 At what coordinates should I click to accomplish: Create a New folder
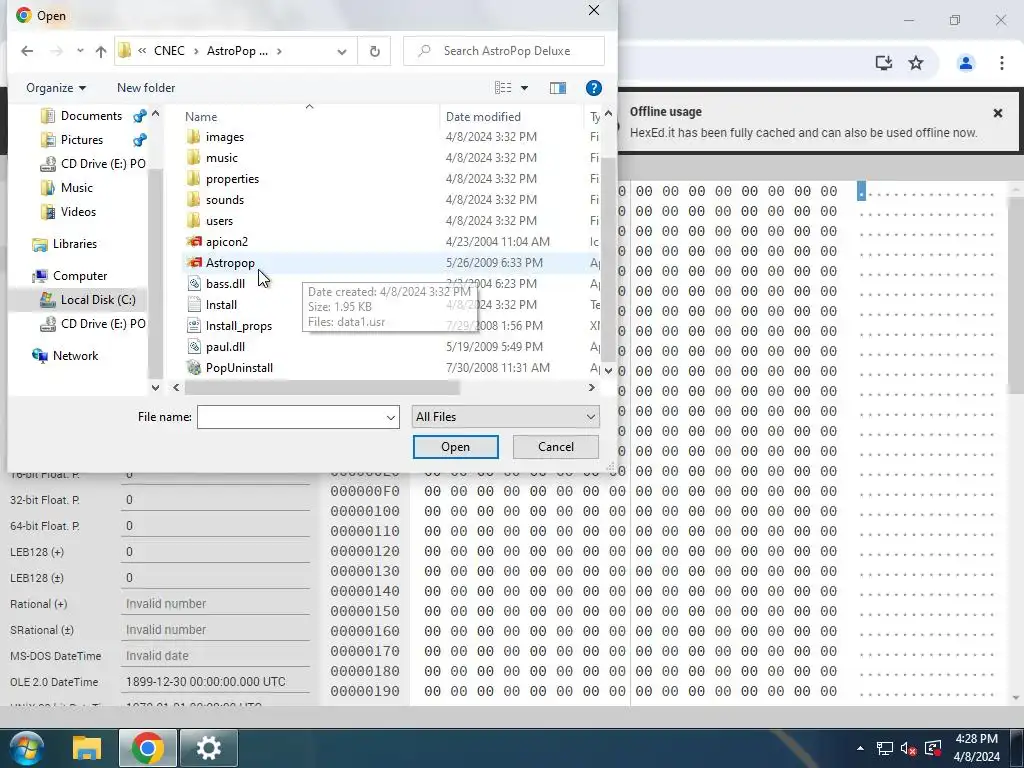pos(146,88)
